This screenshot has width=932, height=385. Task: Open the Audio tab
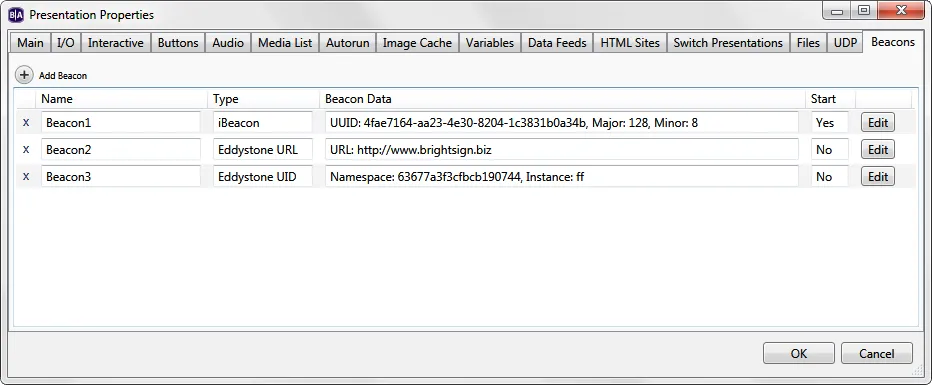pyautogui.click(x=228, y=43)
